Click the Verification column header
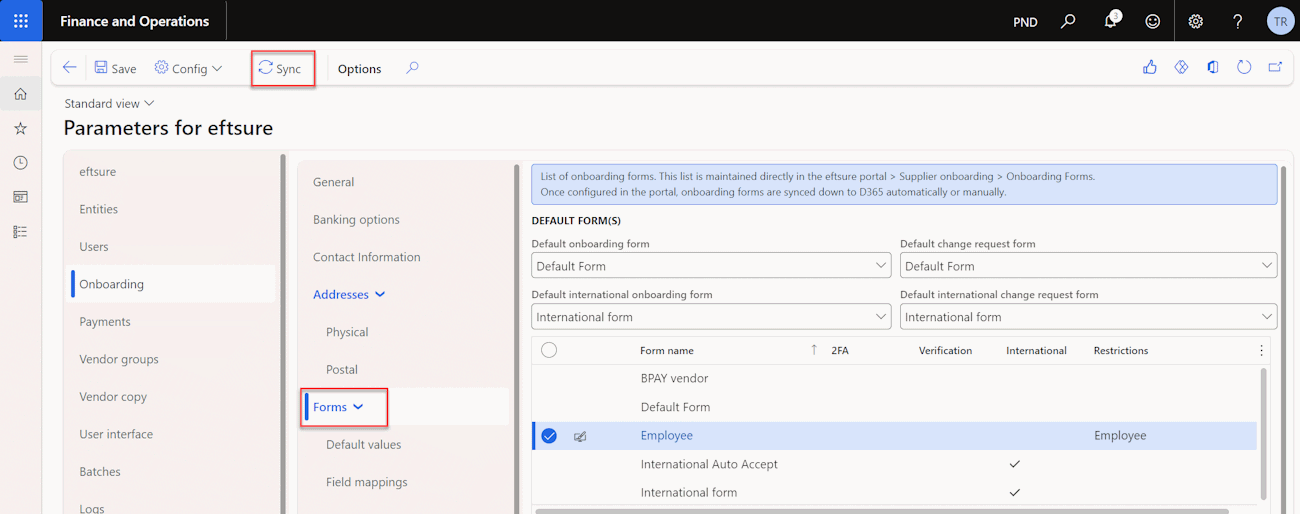This screenshot has height=514, width=1300. (945, 350)
